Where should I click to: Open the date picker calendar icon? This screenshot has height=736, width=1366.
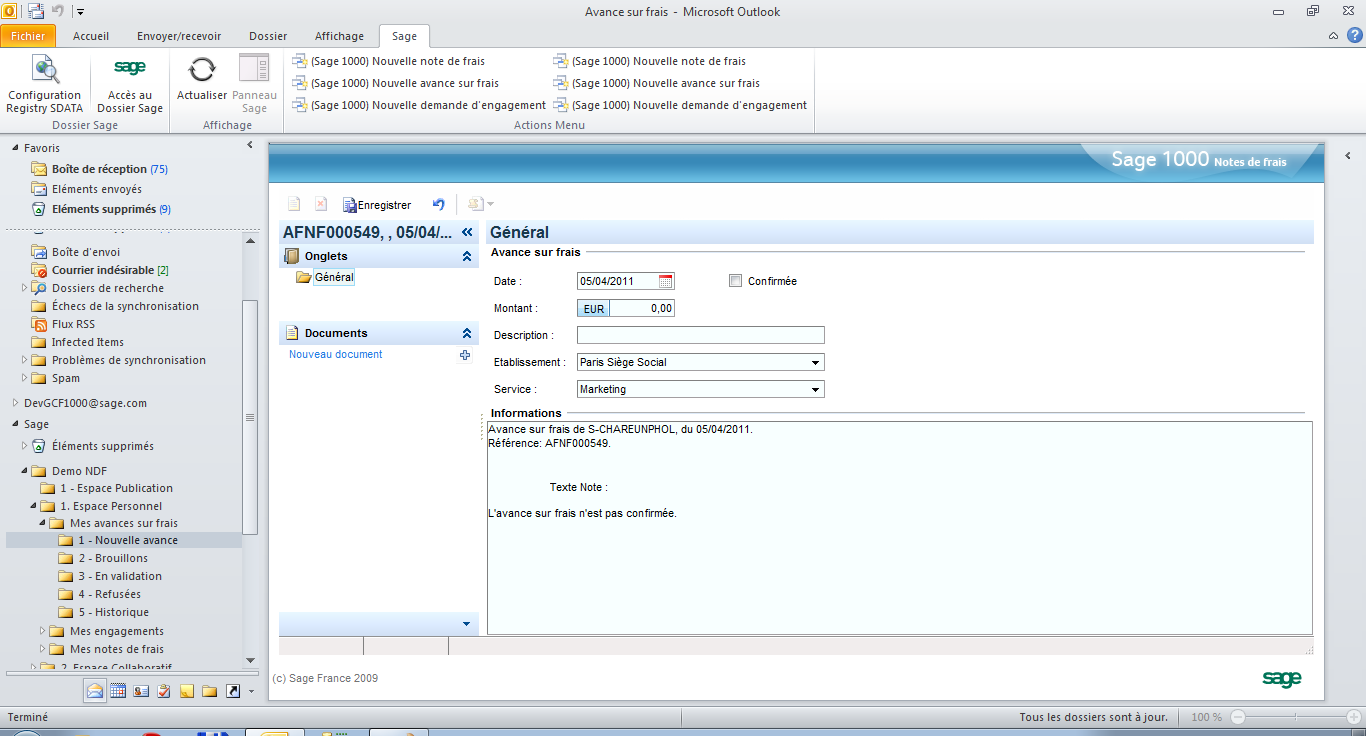(666, 281)
